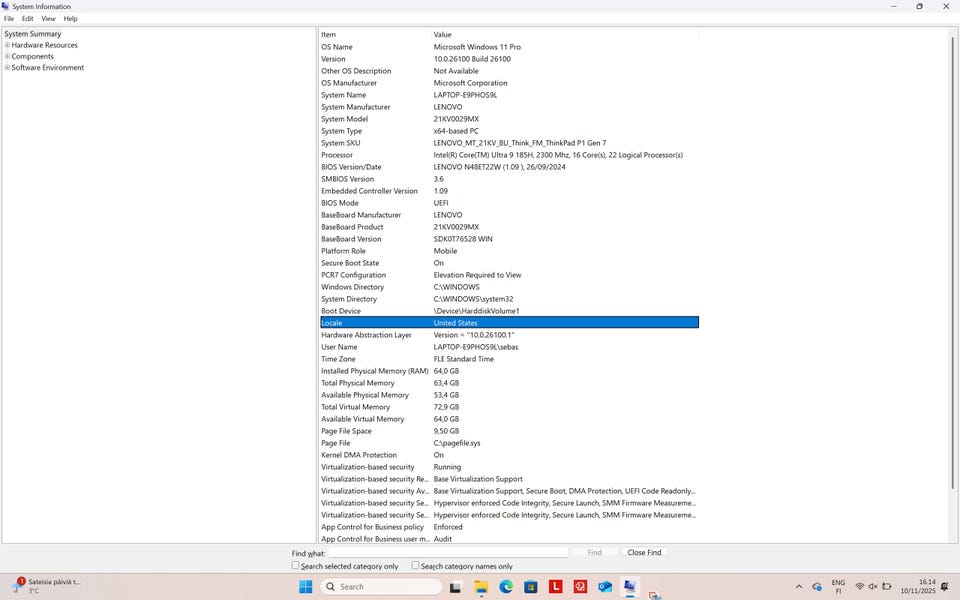Select the Hardware Resources tree label

click(45, 45)
